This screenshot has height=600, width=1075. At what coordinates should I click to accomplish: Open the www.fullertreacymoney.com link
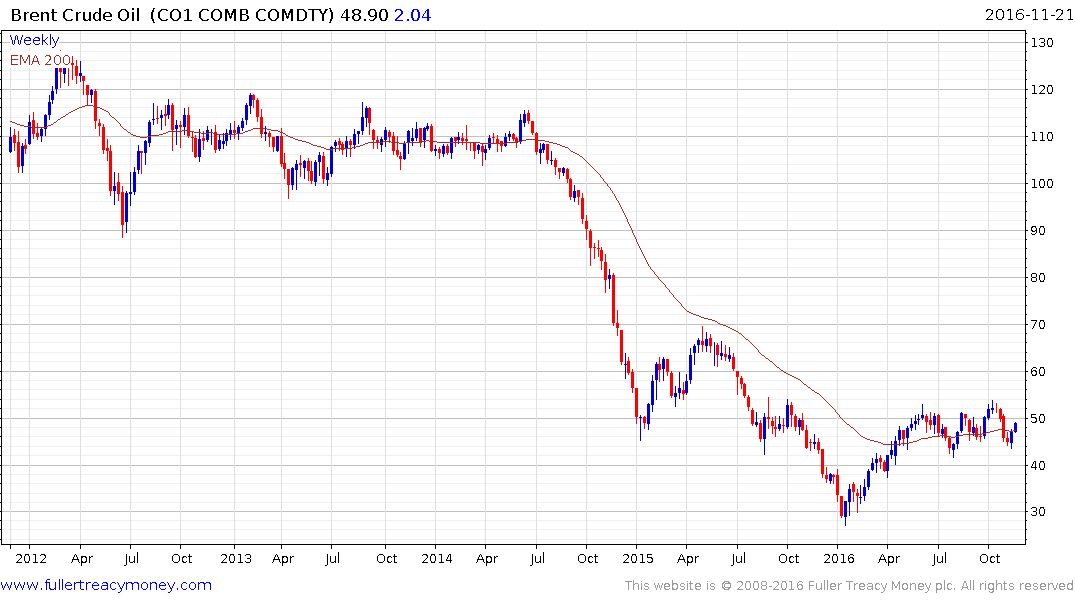pos(106,585)
